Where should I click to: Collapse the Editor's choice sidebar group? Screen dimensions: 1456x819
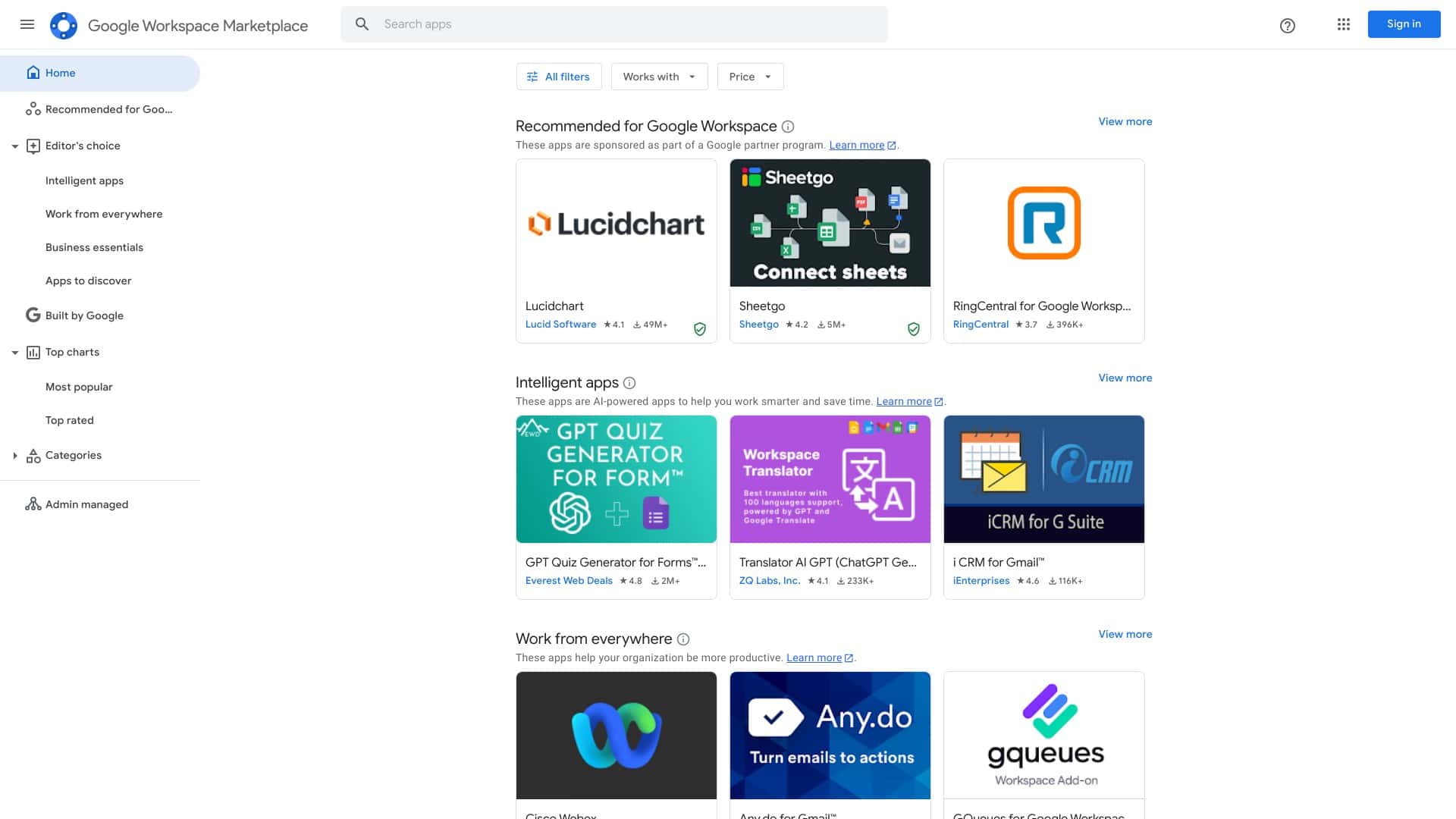pos(15,146)
